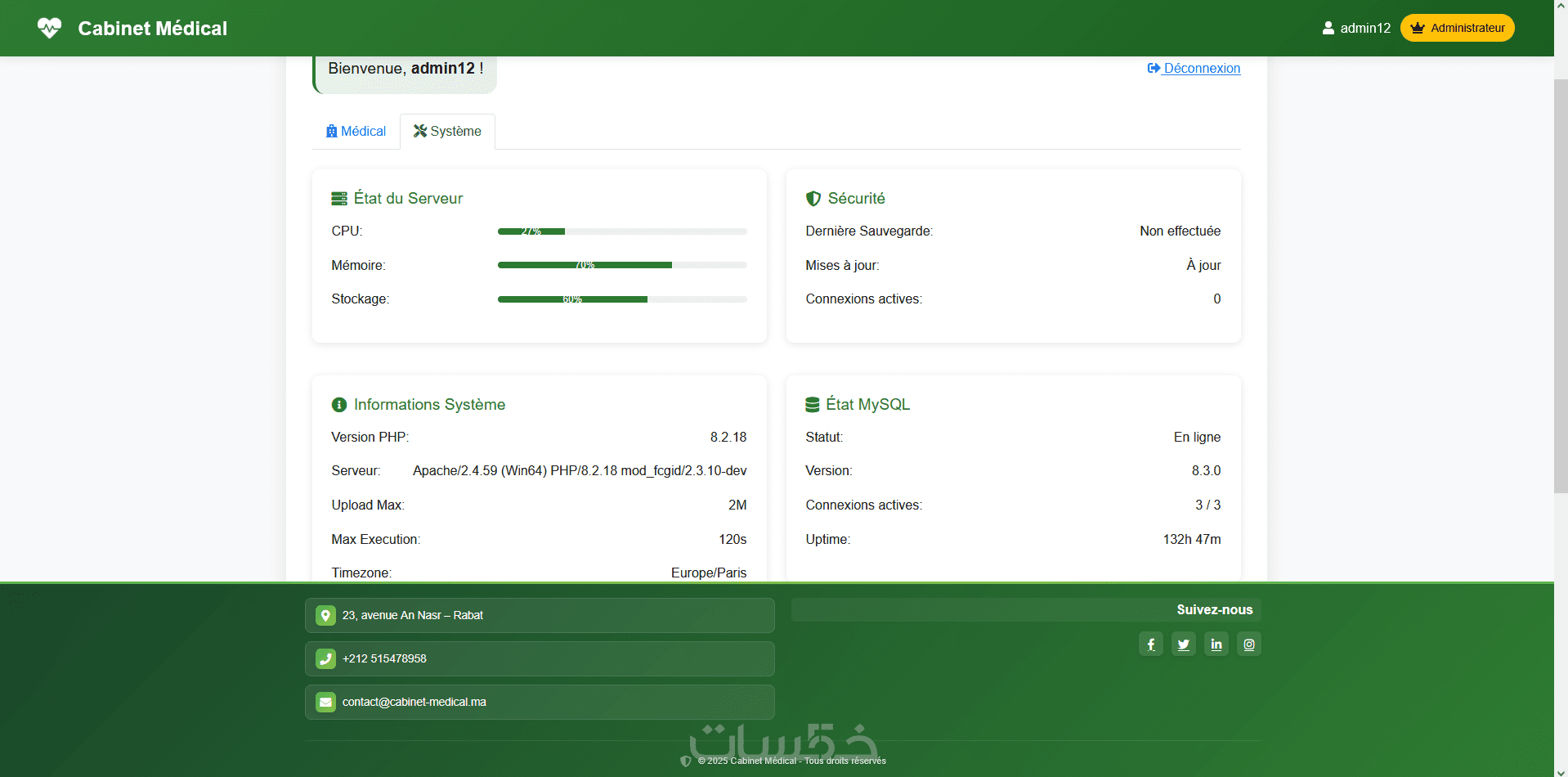1568x777 pixels.
Task: Click the Apache server string value
Action: click(x=580, y=471)
